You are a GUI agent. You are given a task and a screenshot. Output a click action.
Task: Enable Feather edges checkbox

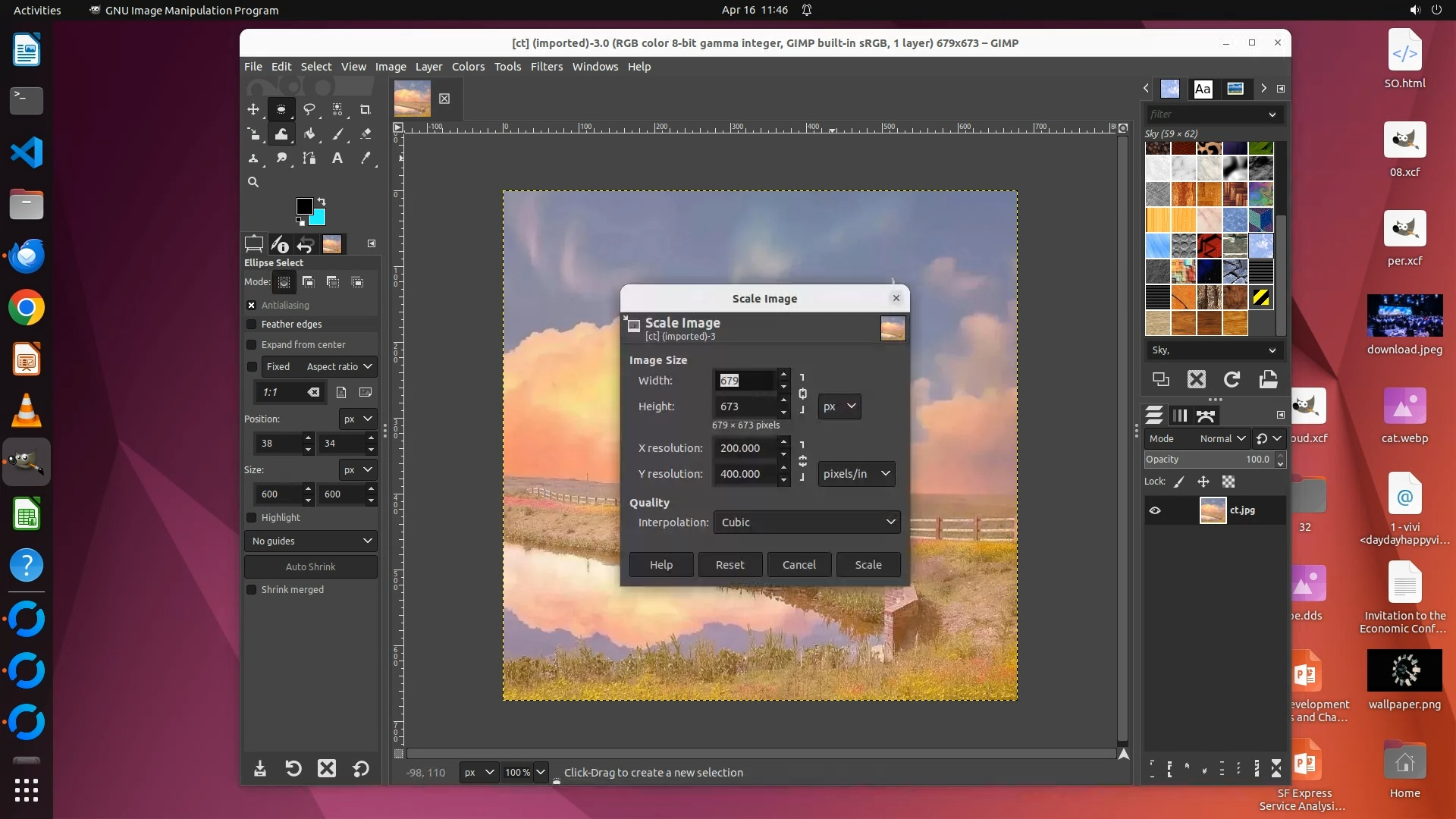[252, 324]
